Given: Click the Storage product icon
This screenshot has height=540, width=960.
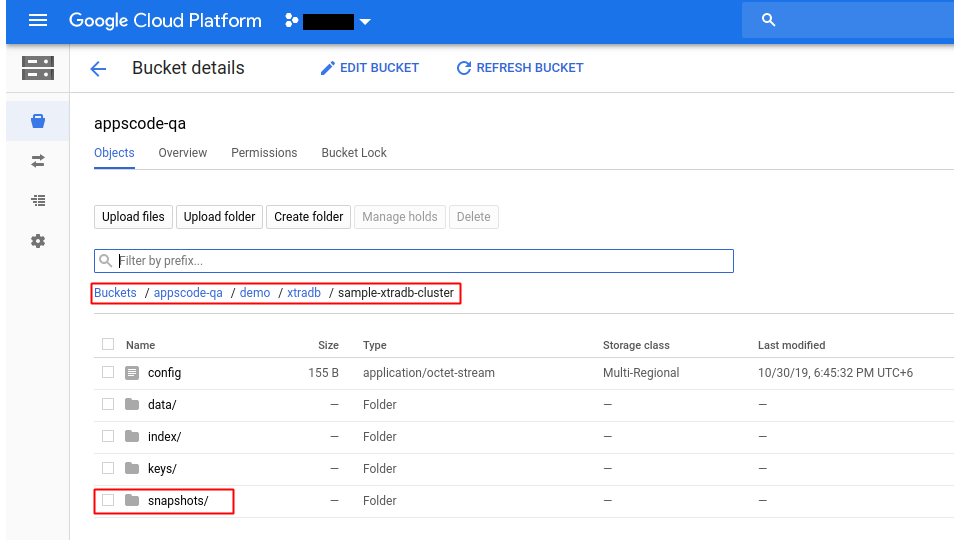Looking at the screenshot, I should click(38, 68).
